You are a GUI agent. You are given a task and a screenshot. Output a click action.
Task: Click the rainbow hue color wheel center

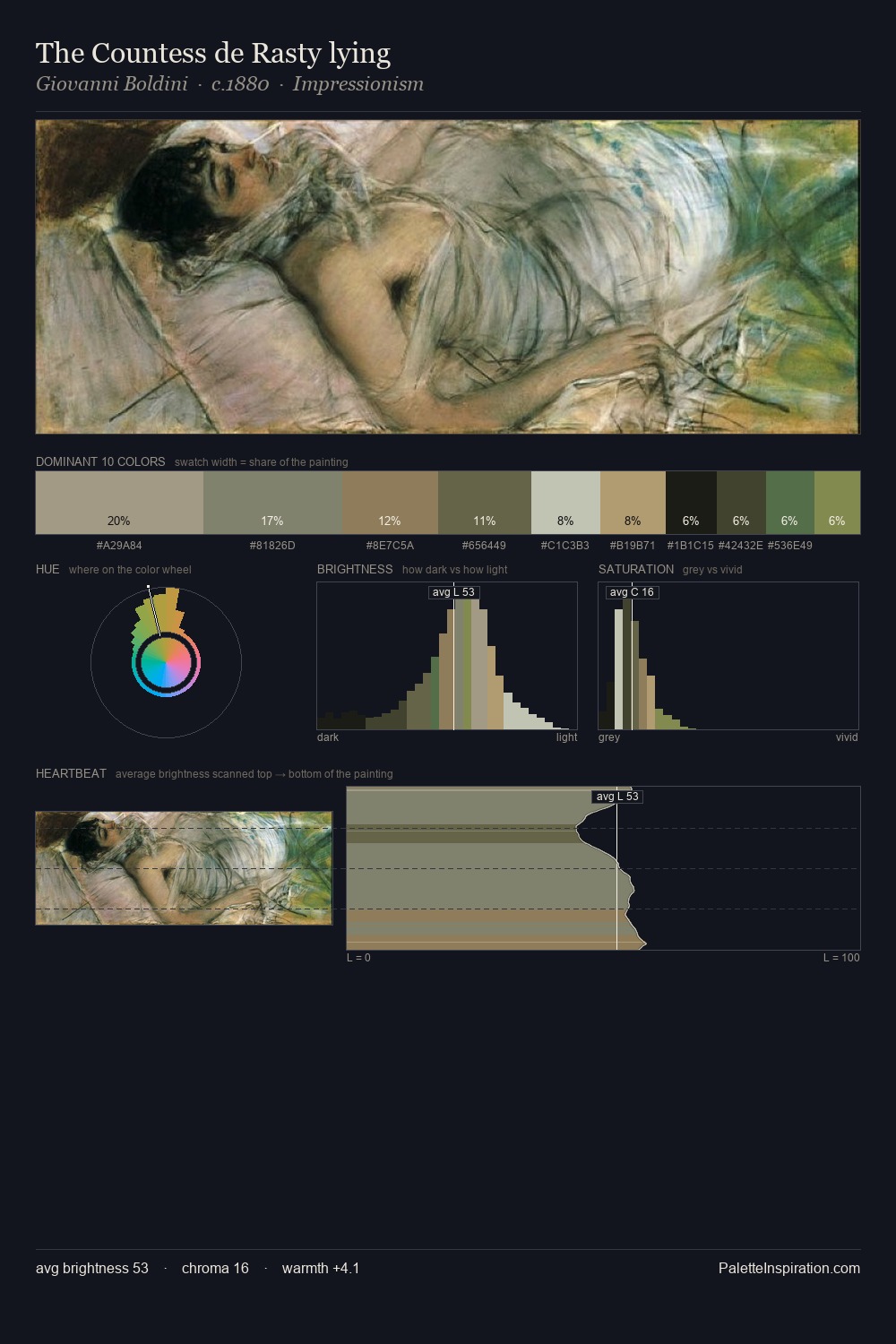(166, 663)
